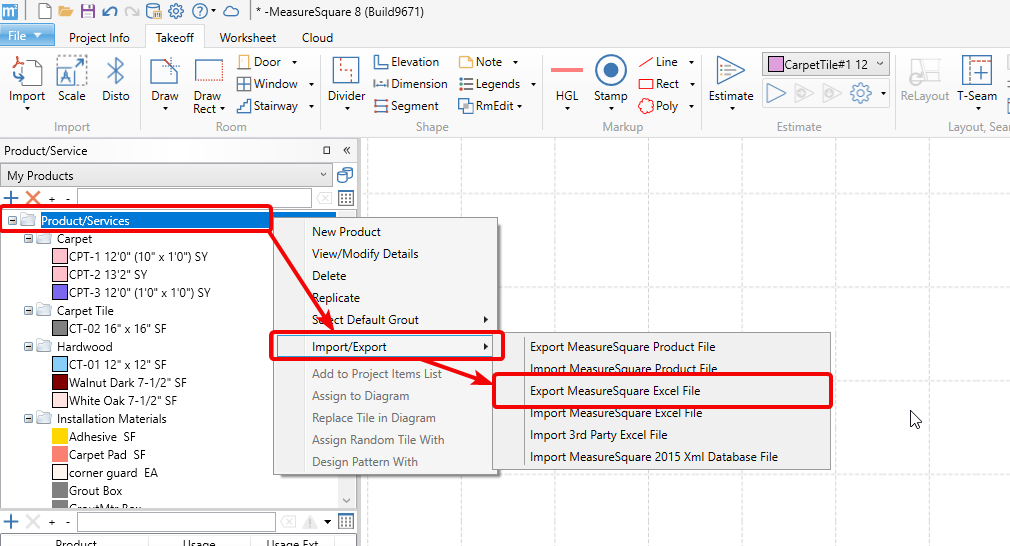The image size is (1010, 546).
Task: Open help question mark icon
Action: coord(200,11)
